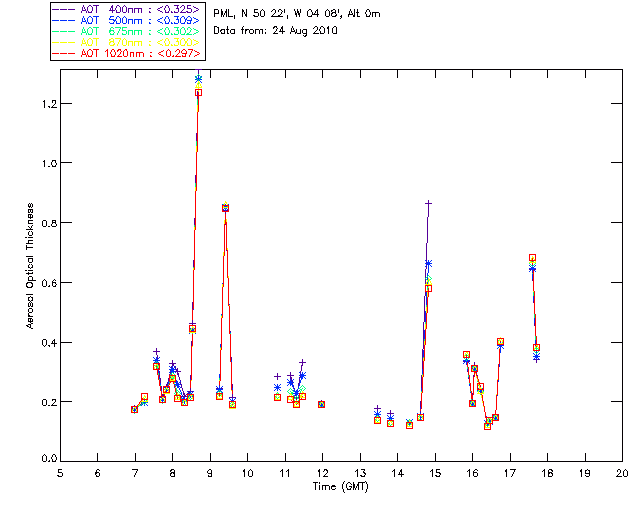Click the purple plus marker near 0.87 before hour 15
Viewport: 640px width, 512px height.
coord(428,203)
